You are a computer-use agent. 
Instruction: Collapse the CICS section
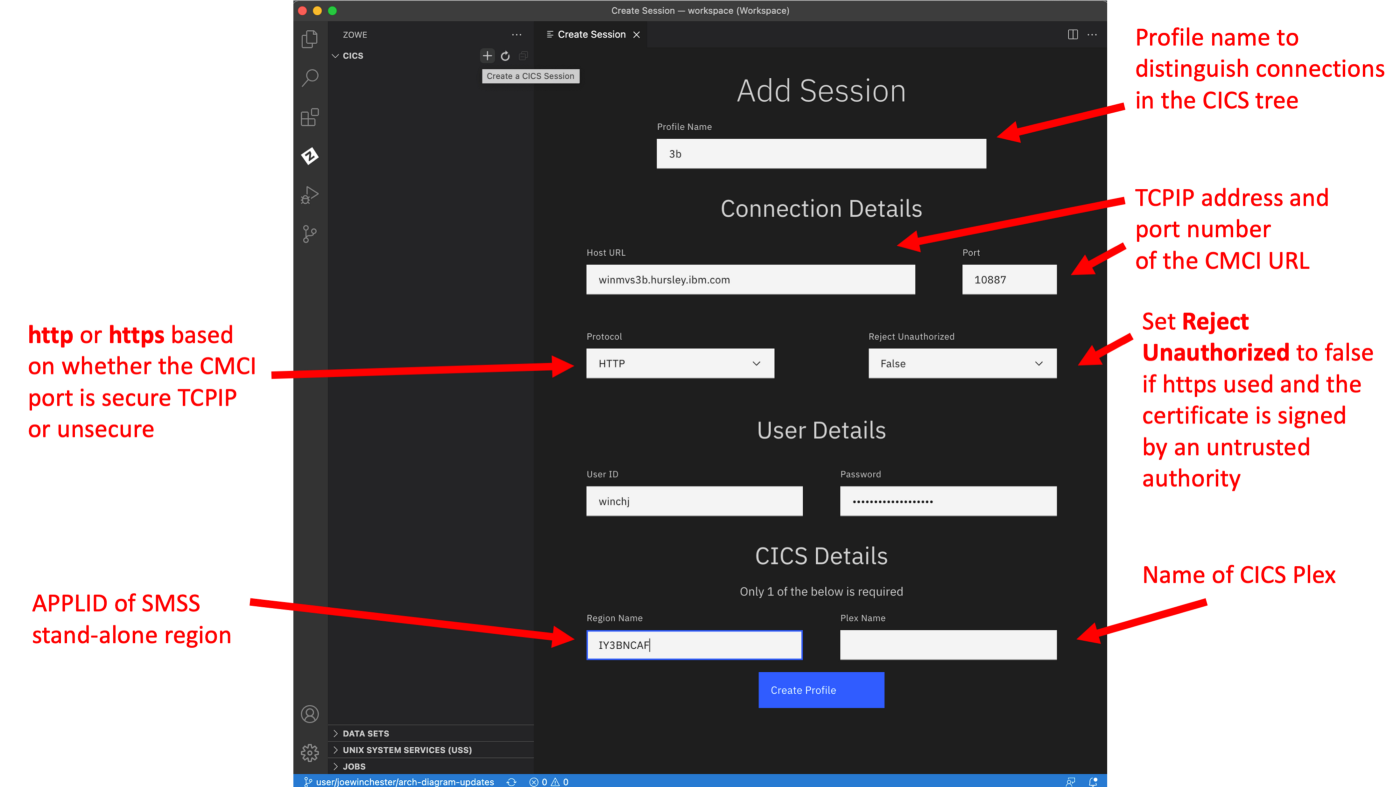pyautogui.click(x=431, y=56)
